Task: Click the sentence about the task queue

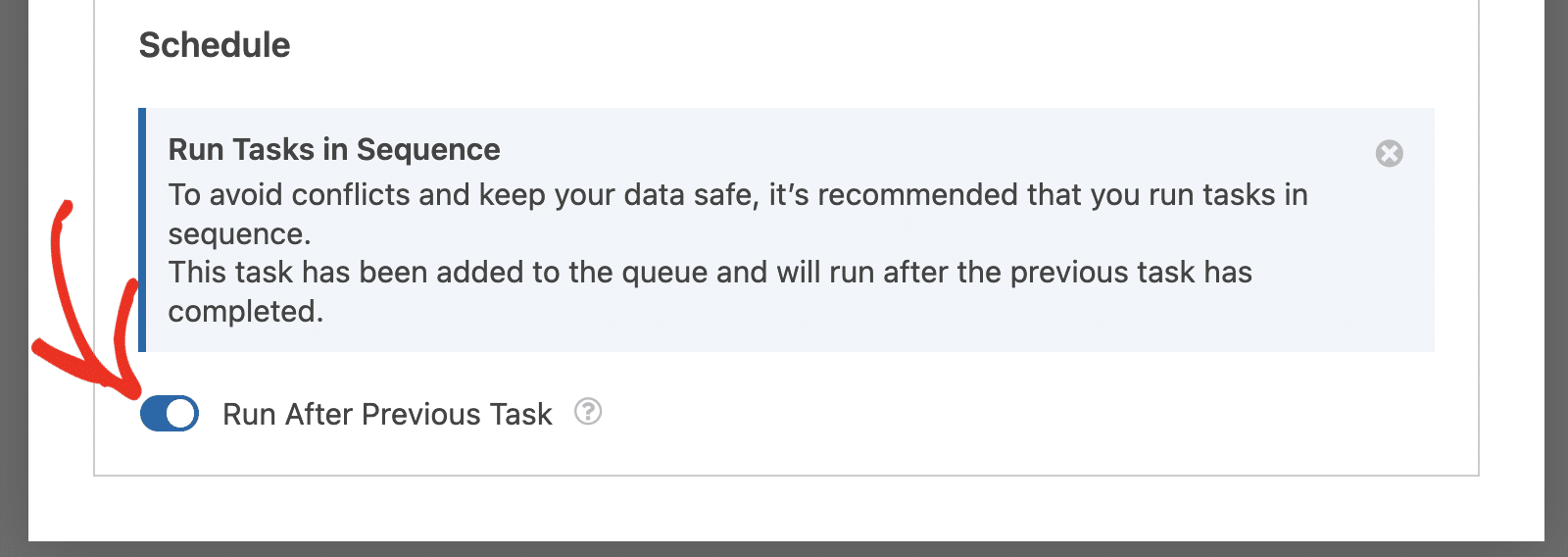Action: (x=710, y=291)
